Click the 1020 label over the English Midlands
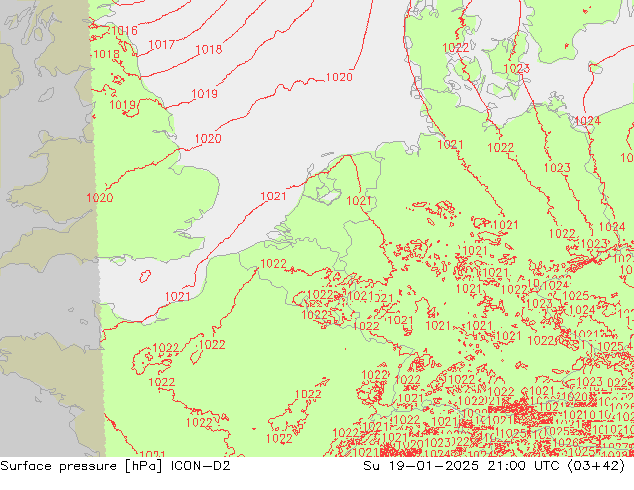 point(99,198)
